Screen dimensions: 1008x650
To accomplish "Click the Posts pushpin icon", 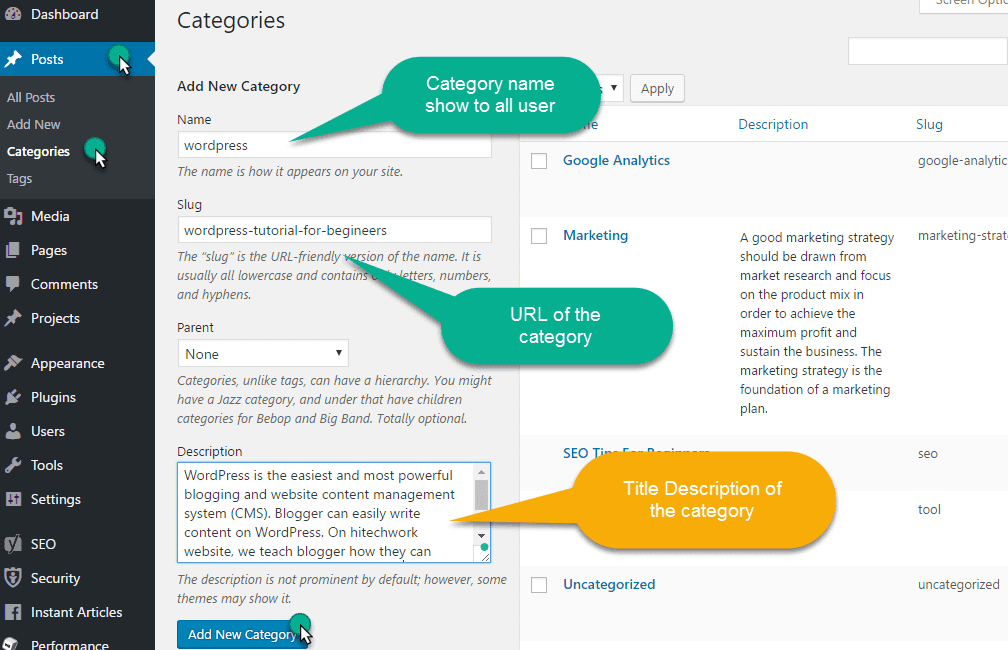I will (x=13, y=59).
